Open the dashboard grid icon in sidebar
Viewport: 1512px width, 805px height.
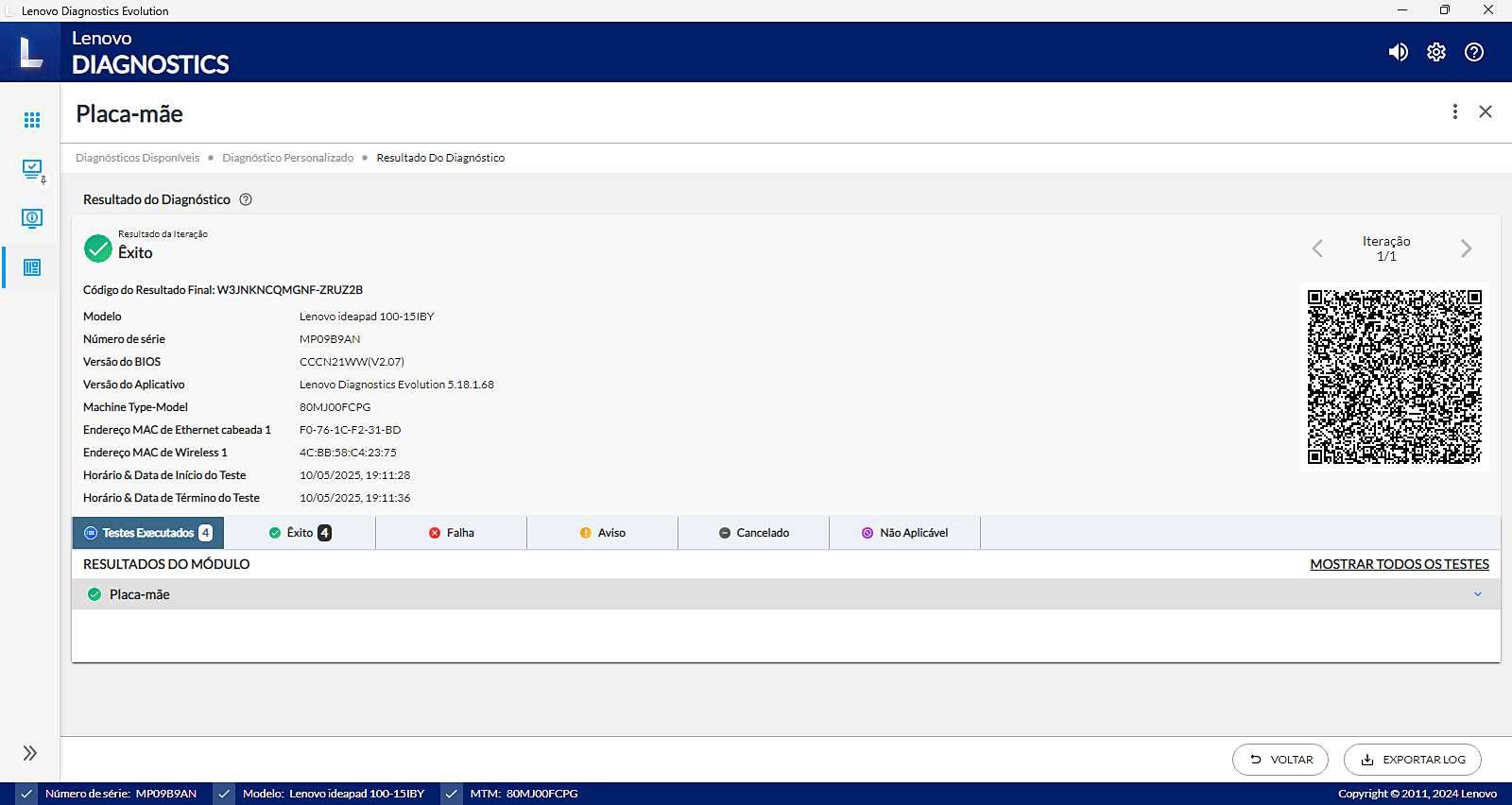32,120
